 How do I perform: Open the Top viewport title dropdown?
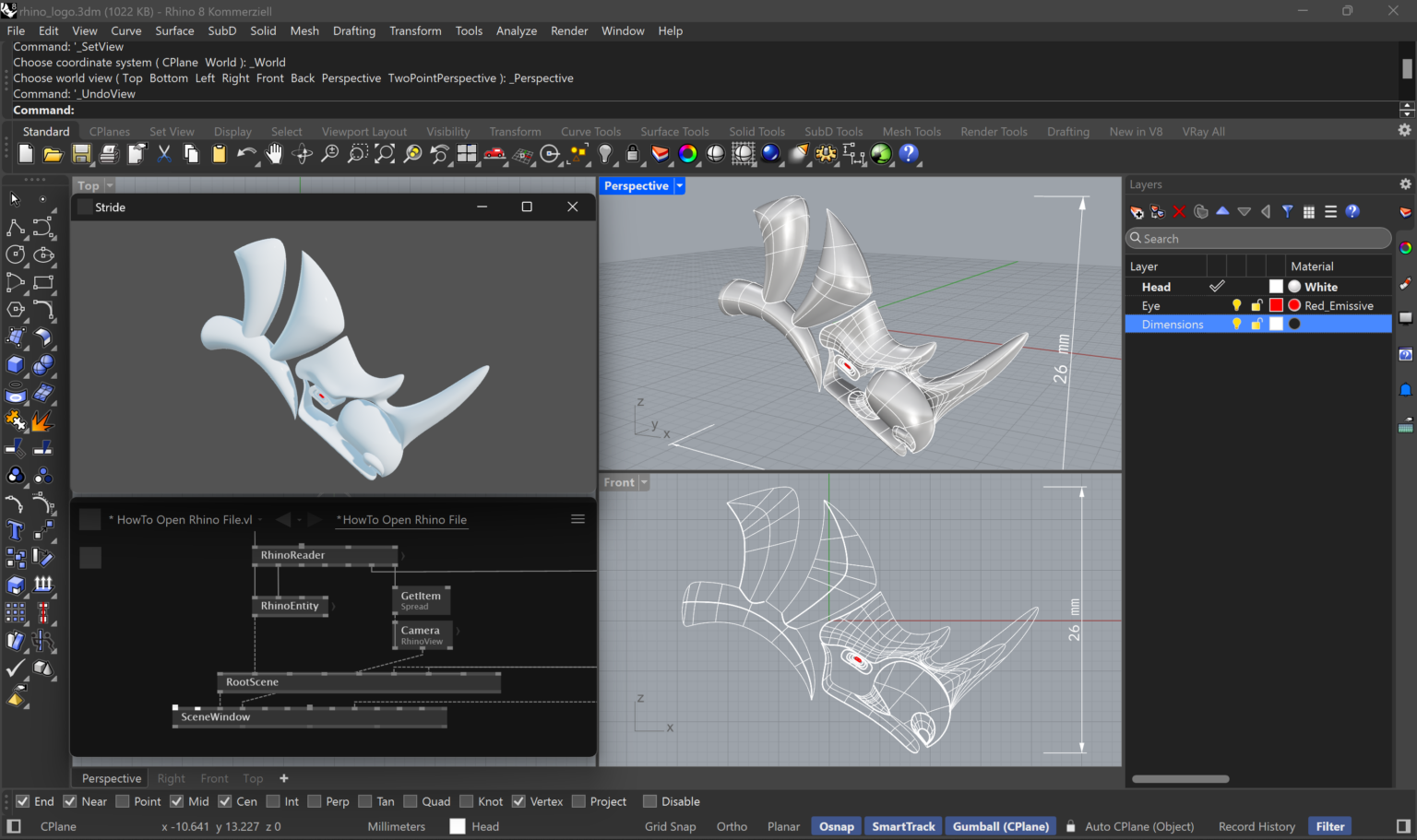(x=108, y=185)
